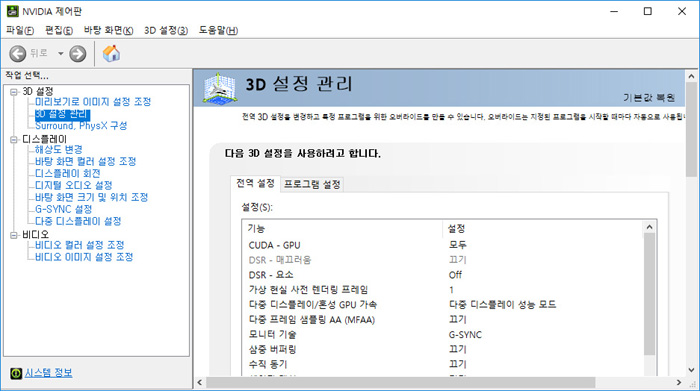Click main panel vertical scrollbar down arrow
Image resolution: width=700 pixels, height=391 pixels.
[x=692, y=370]
